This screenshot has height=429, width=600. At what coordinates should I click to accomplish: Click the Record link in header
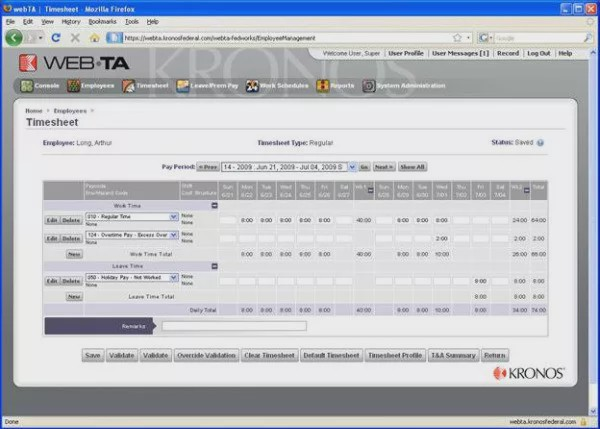pos(508,53)
